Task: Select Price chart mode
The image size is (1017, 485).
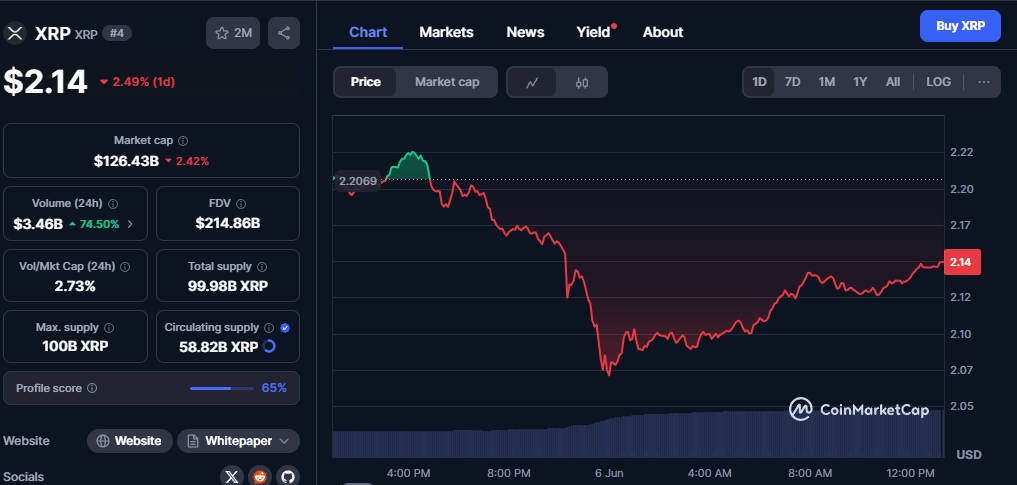Action: point(366,82)
